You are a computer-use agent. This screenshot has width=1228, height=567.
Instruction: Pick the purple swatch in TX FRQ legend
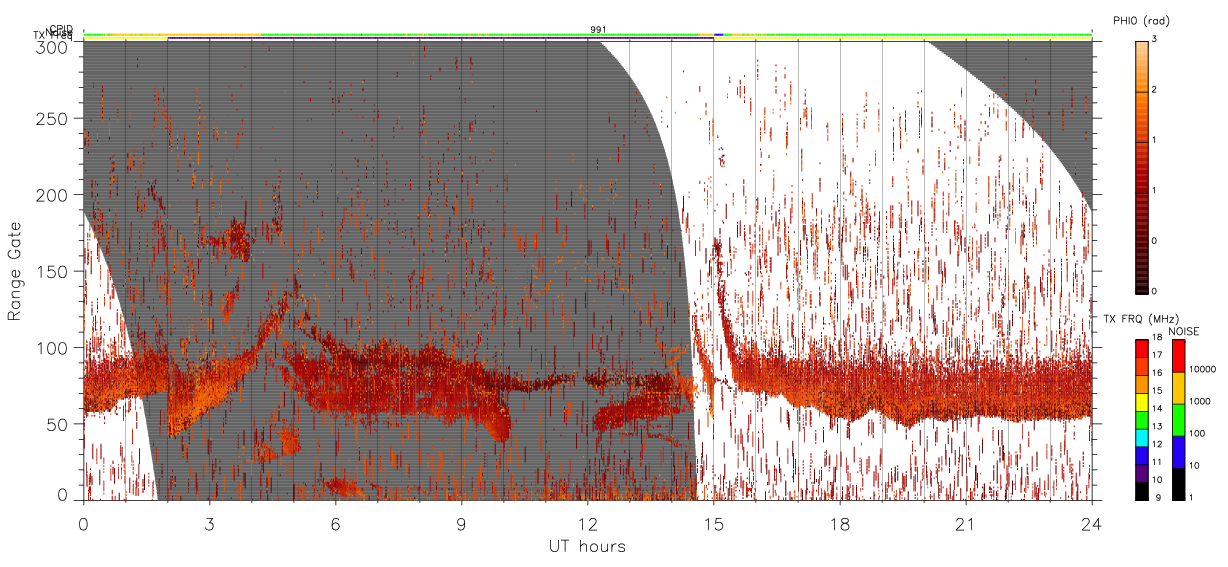(1142, 475)
